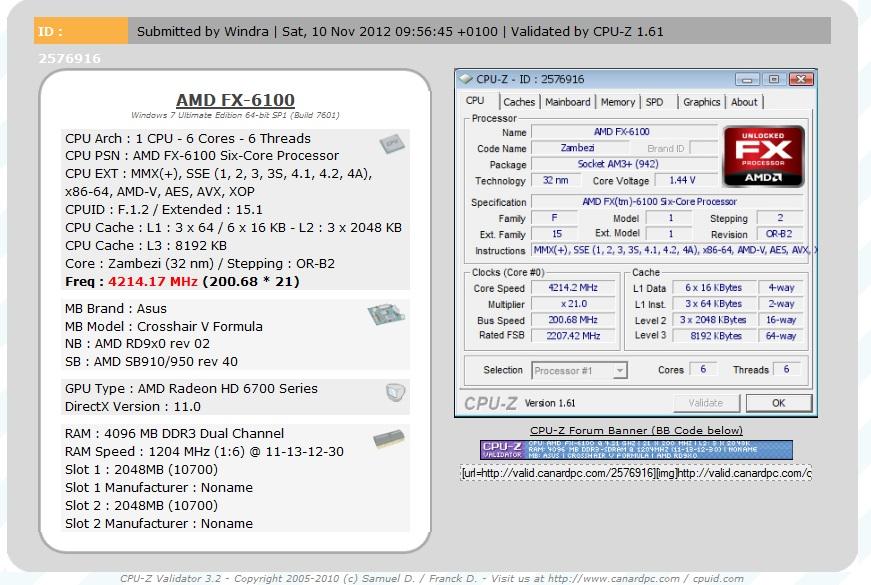Click the Bus Speed value 200.68 MHz
Screen dimensions: 871x585
(x=573, y=319)
